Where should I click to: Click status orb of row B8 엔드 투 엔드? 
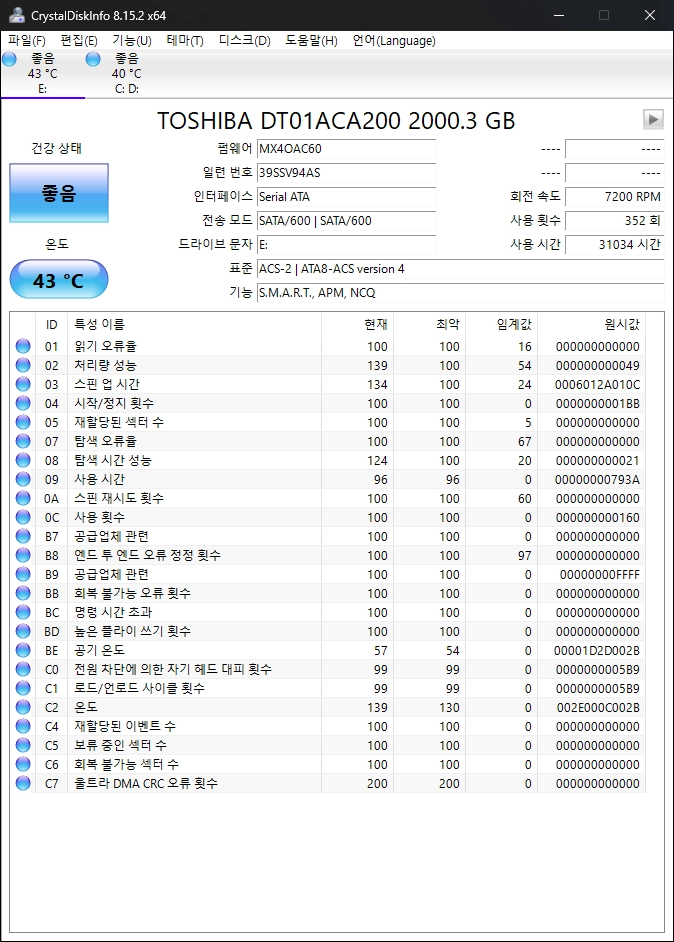click(x=23, y=555)
